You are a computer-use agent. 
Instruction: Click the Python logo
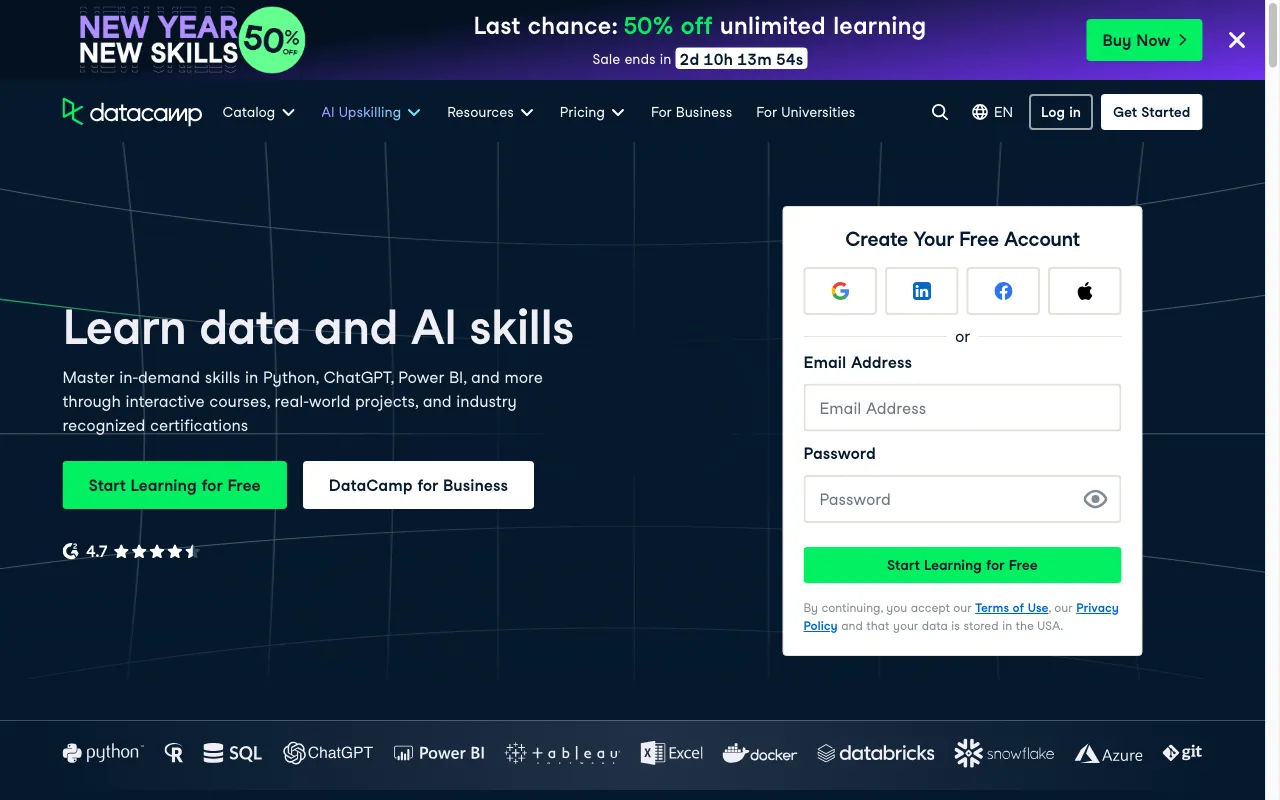103,753
